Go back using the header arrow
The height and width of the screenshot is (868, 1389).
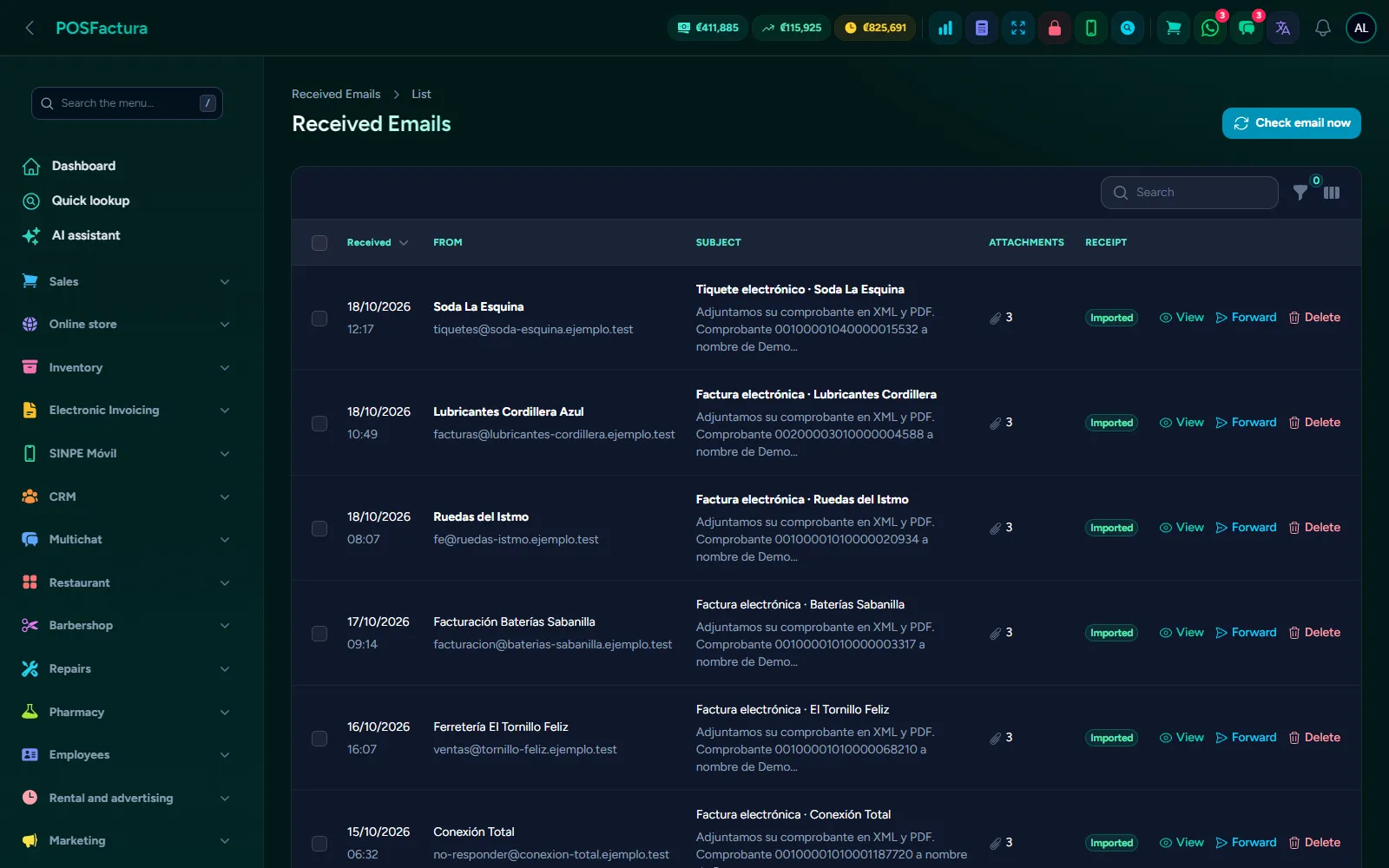click(x=30, y=28)
